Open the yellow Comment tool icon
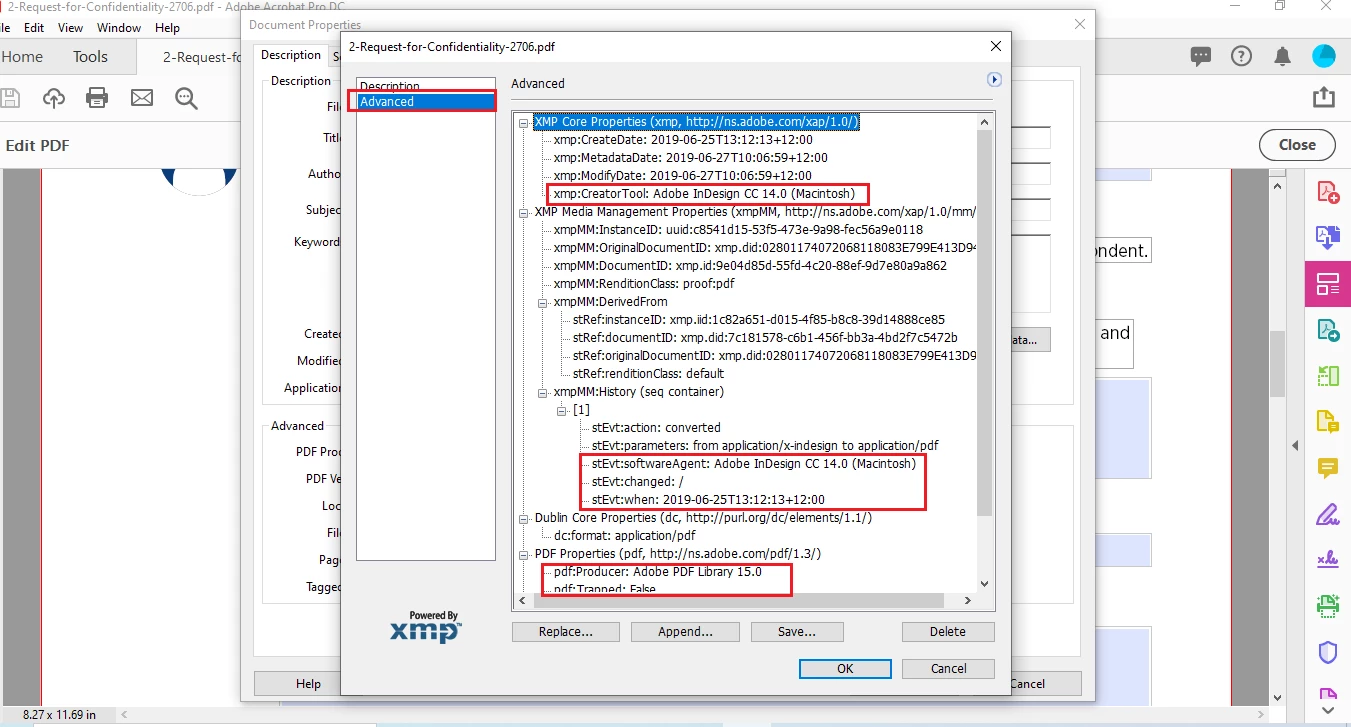 tap(1327, 468)
